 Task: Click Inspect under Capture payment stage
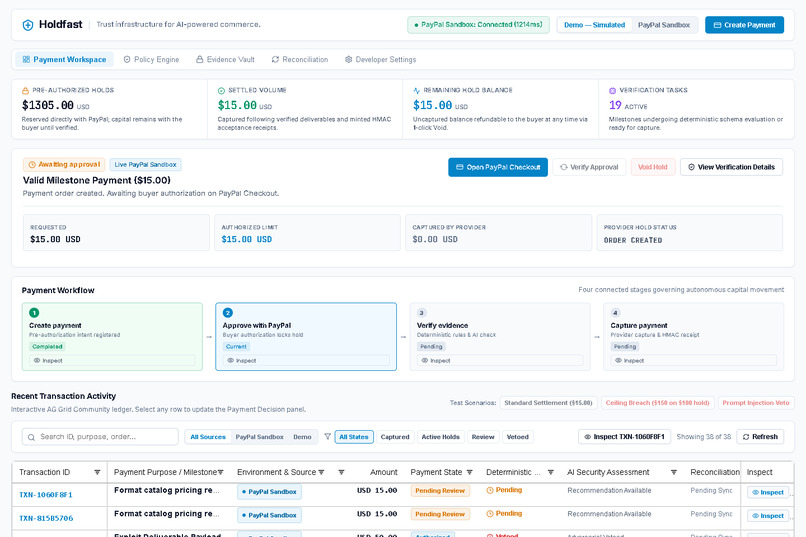(x=693, y=360)
